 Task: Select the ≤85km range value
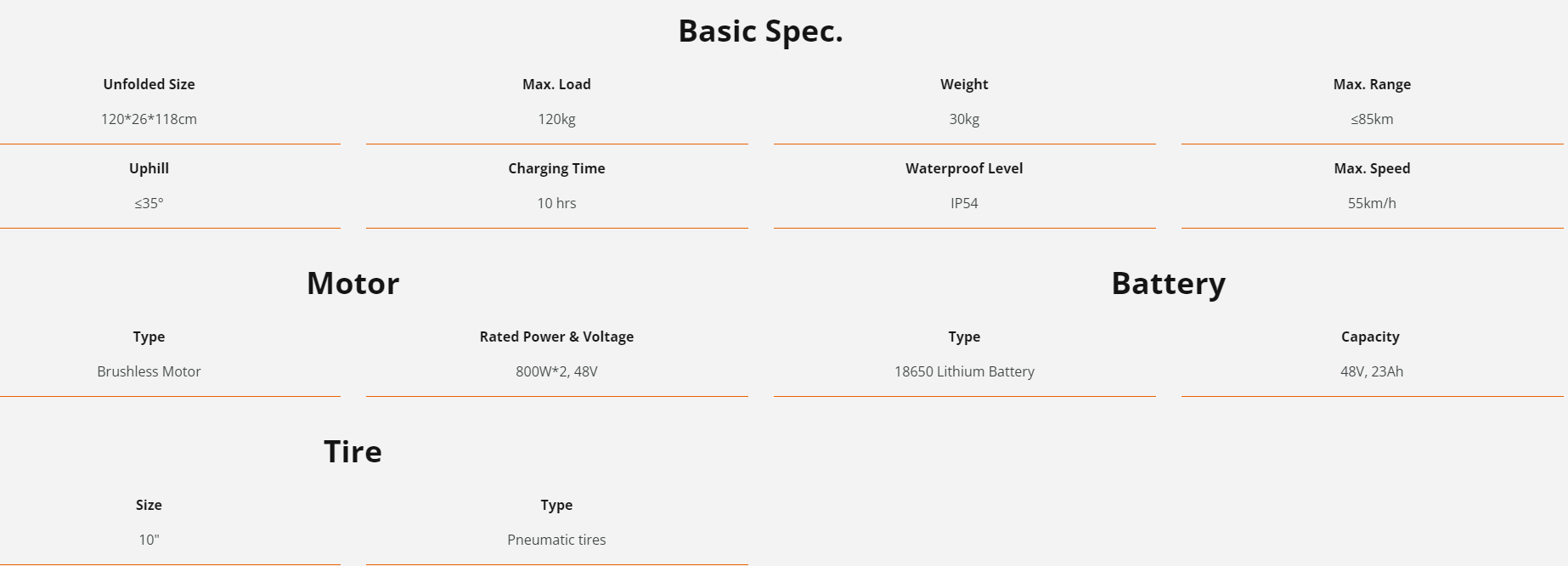1372,119
